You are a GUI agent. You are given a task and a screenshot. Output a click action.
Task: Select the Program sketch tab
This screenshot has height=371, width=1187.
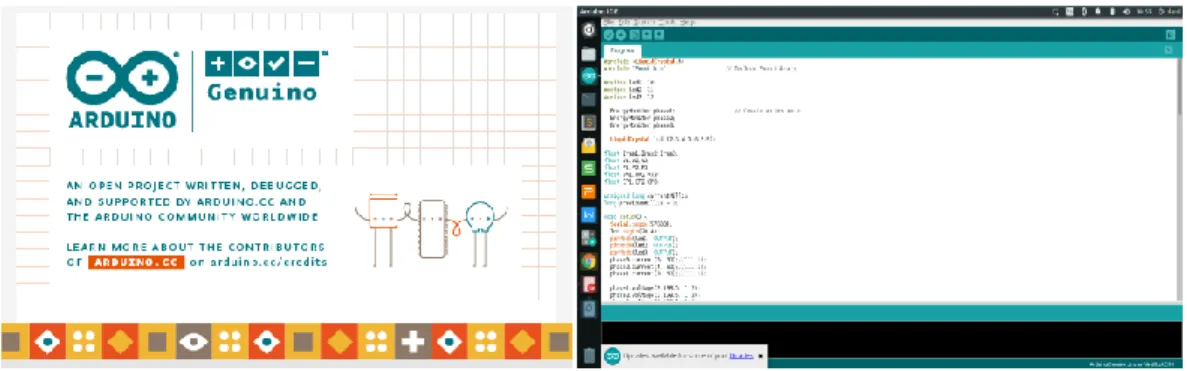coord(622,51)
